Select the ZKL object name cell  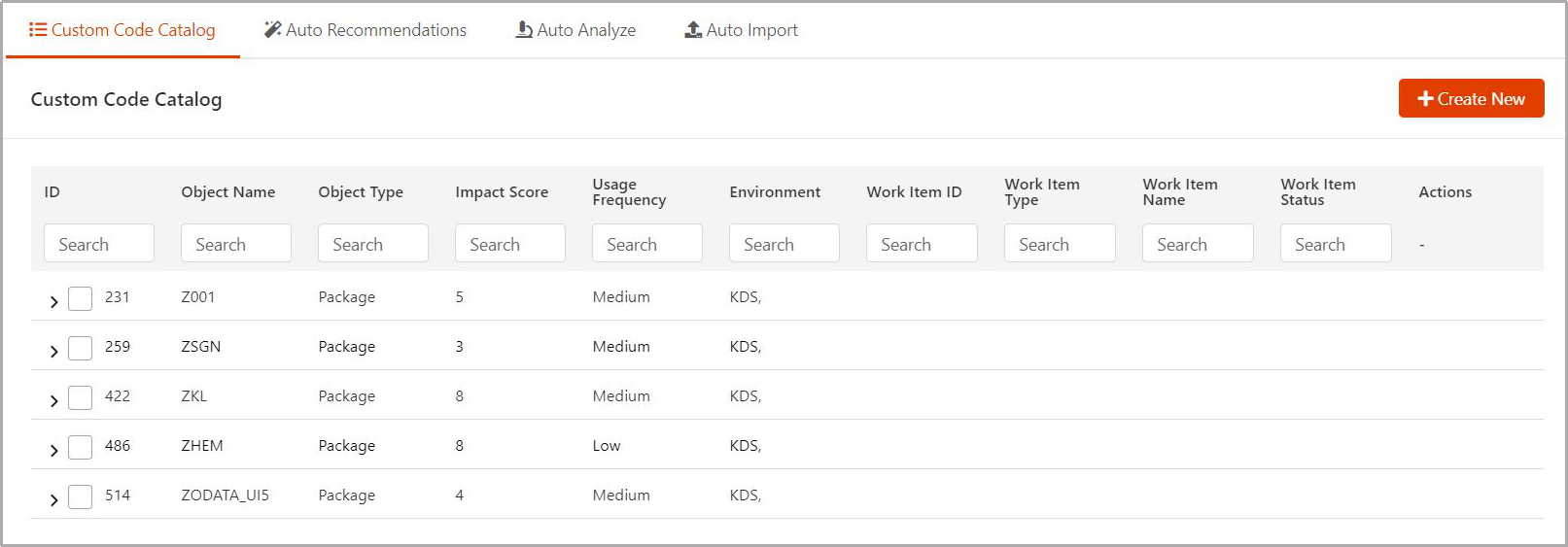tap(194, 396)
